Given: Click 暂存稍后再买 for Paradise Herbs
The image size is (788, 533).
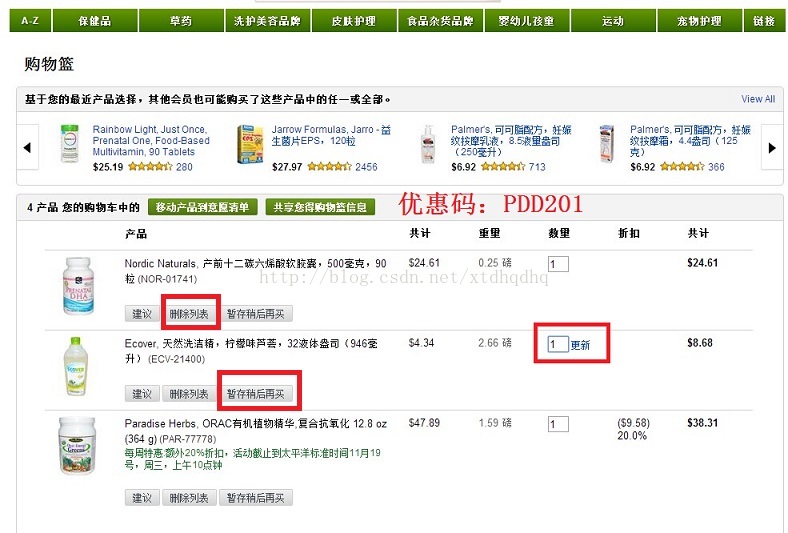Looking at the screenshot, I should pos(256,498).
